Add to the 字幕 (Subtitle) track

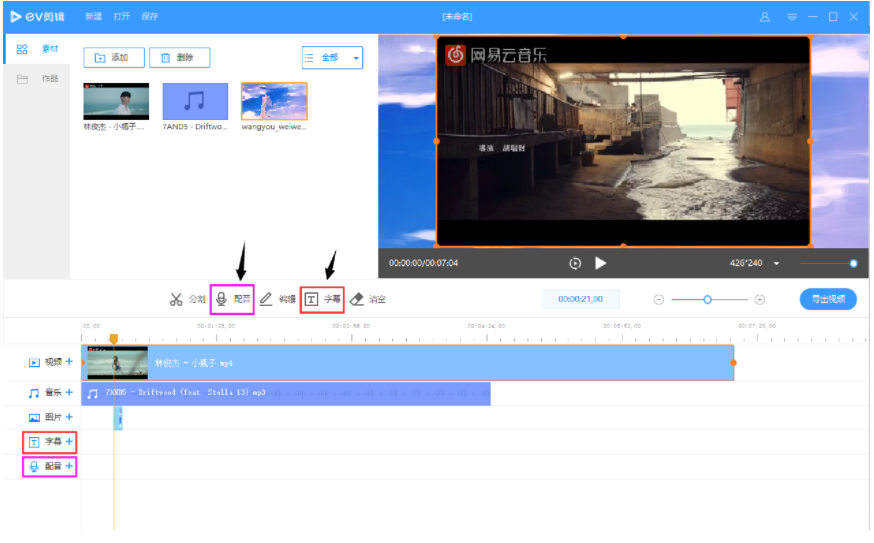pos(69,442)
